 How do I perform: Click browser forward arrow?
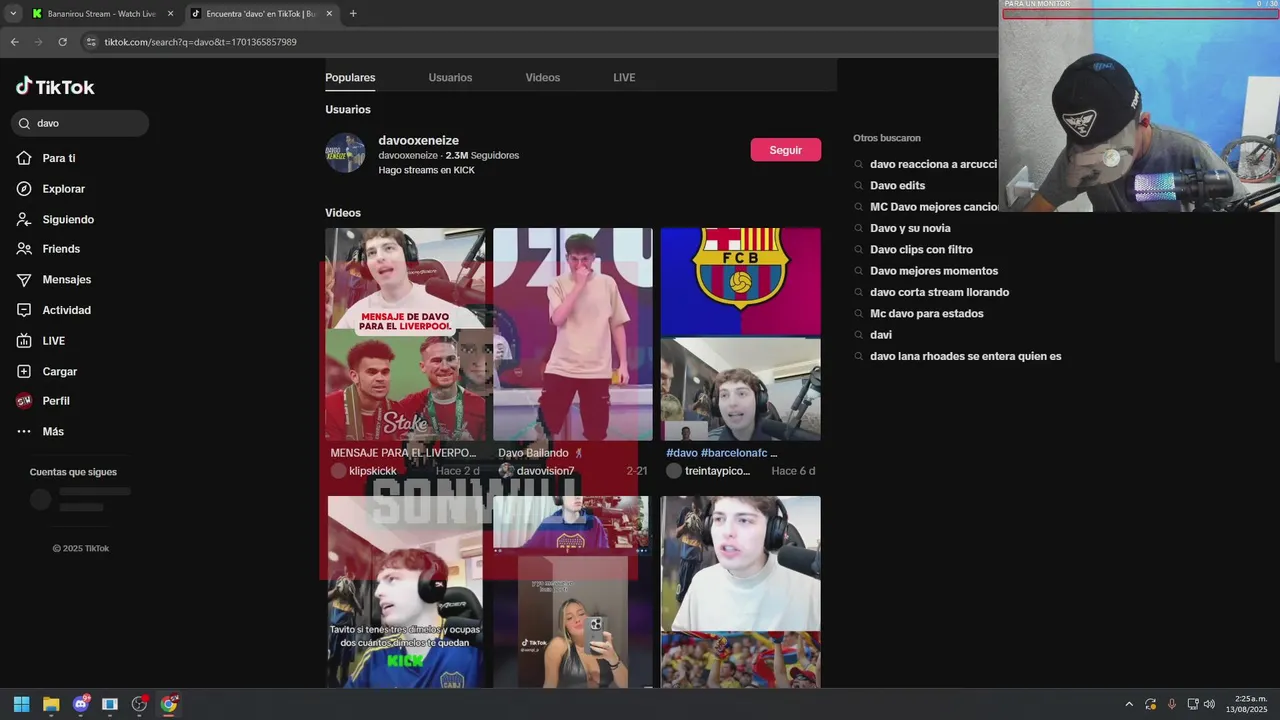pos(38,42)
